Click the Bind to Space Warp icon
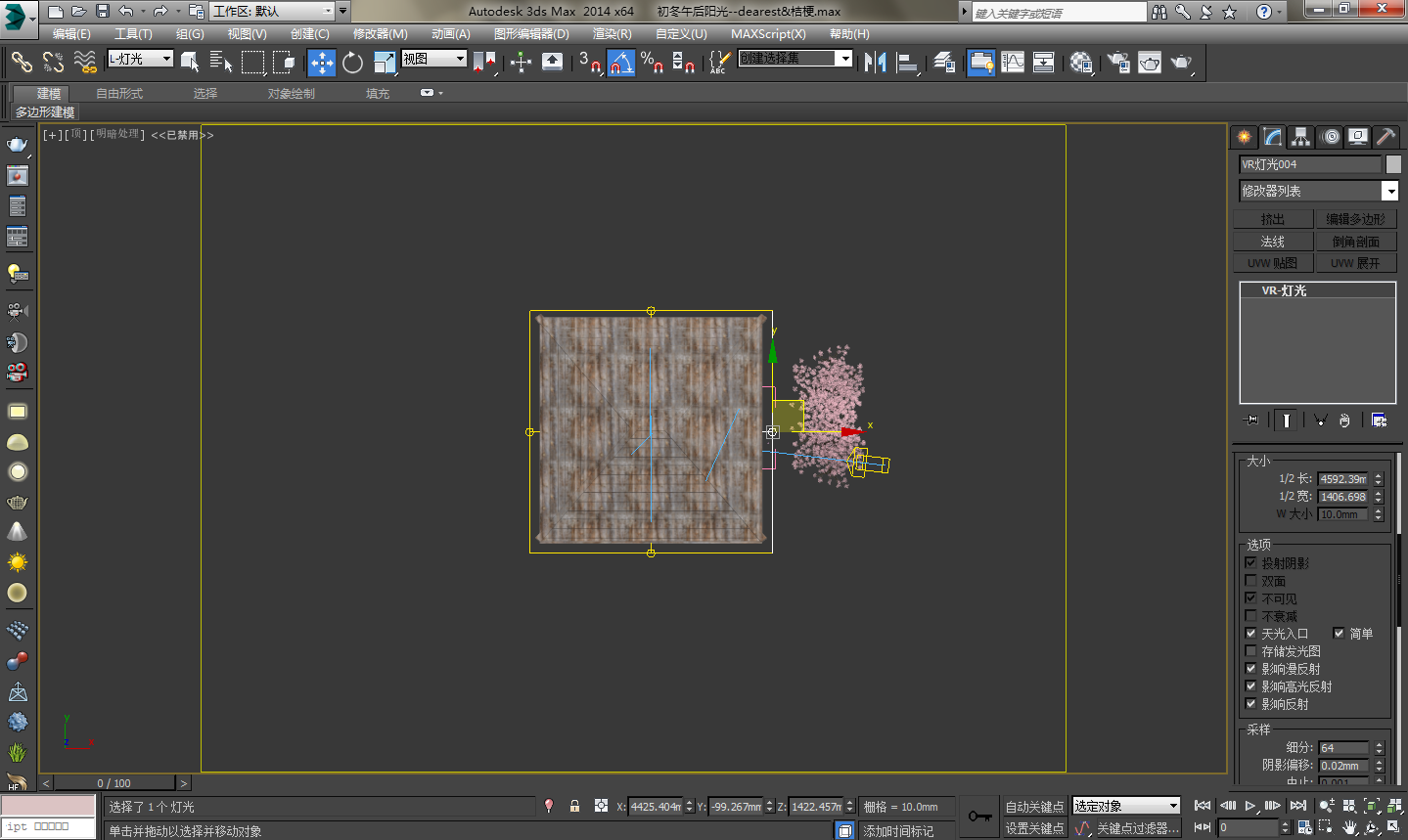1408x840 pixels. click(x=85, y=63)
